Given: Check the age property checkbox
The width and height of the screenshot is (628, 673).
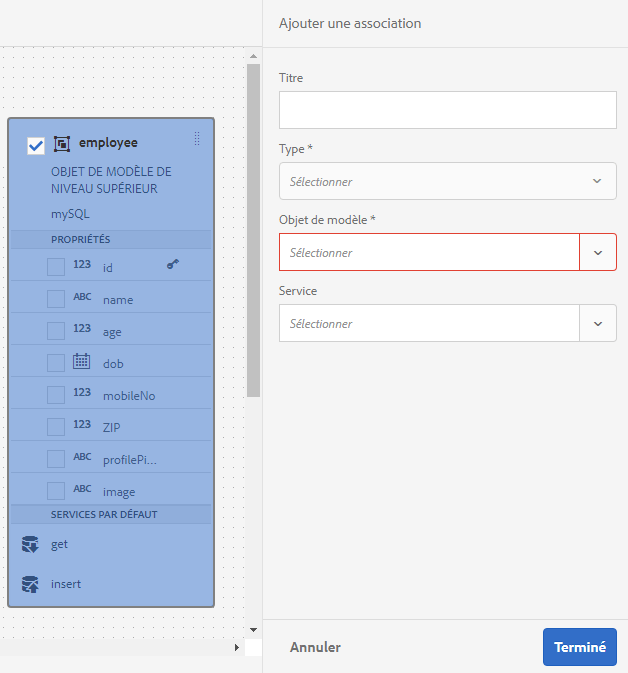Looking at the screenshot, I should (56, 331).
